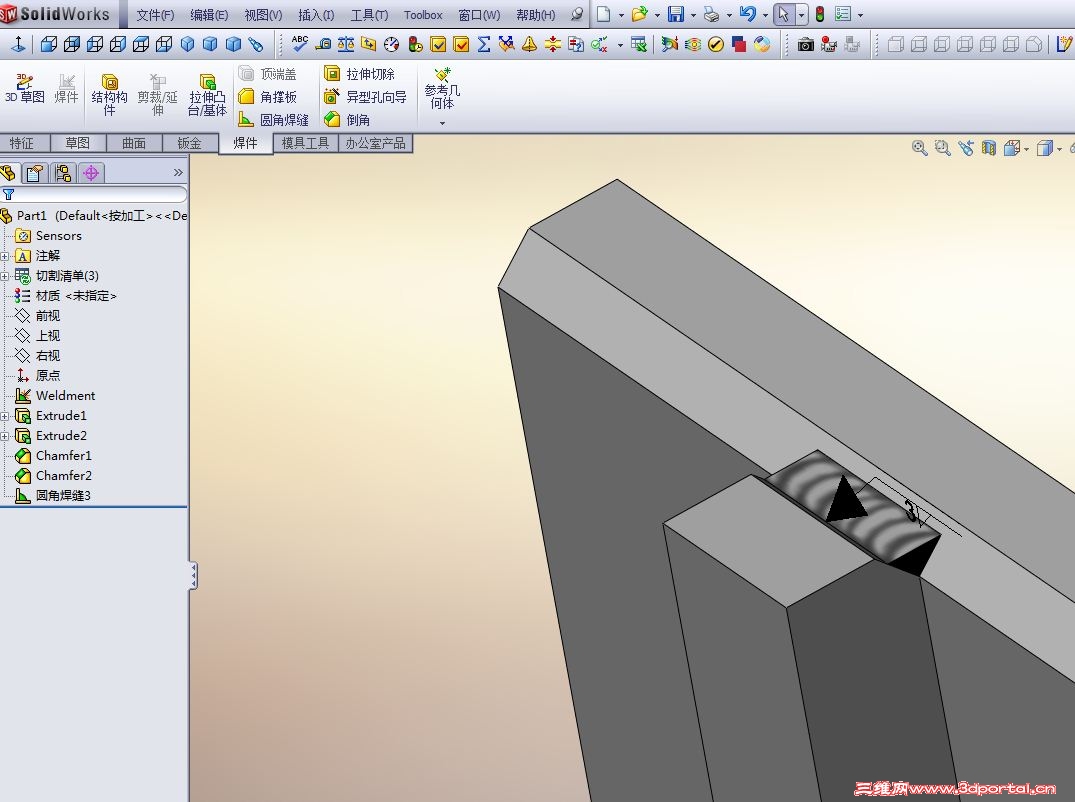Open the Options dropdown arrow
Image resolution: width=1075 pixels, height=802 pixels.
click(x=860, y=15)
